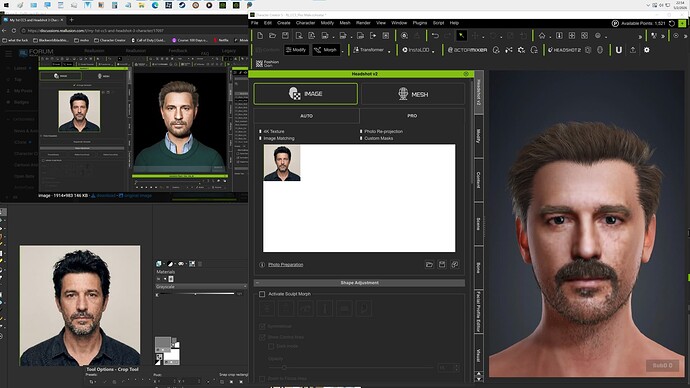The image size is (690, 388).
Task: Open the Morph button dropdown arrow
Action: coord(343,51)
